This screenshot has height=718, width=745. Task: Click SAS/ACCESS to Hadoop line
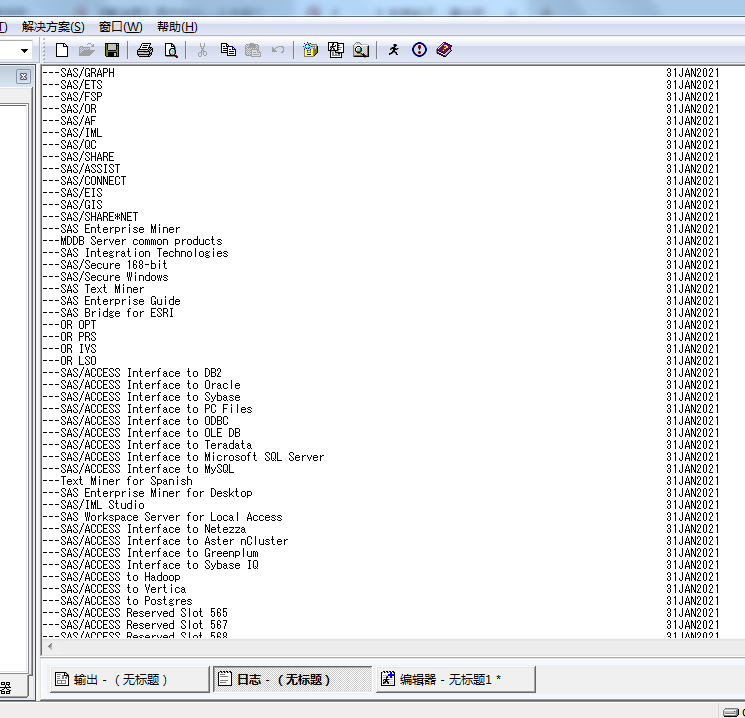point(111,577)
